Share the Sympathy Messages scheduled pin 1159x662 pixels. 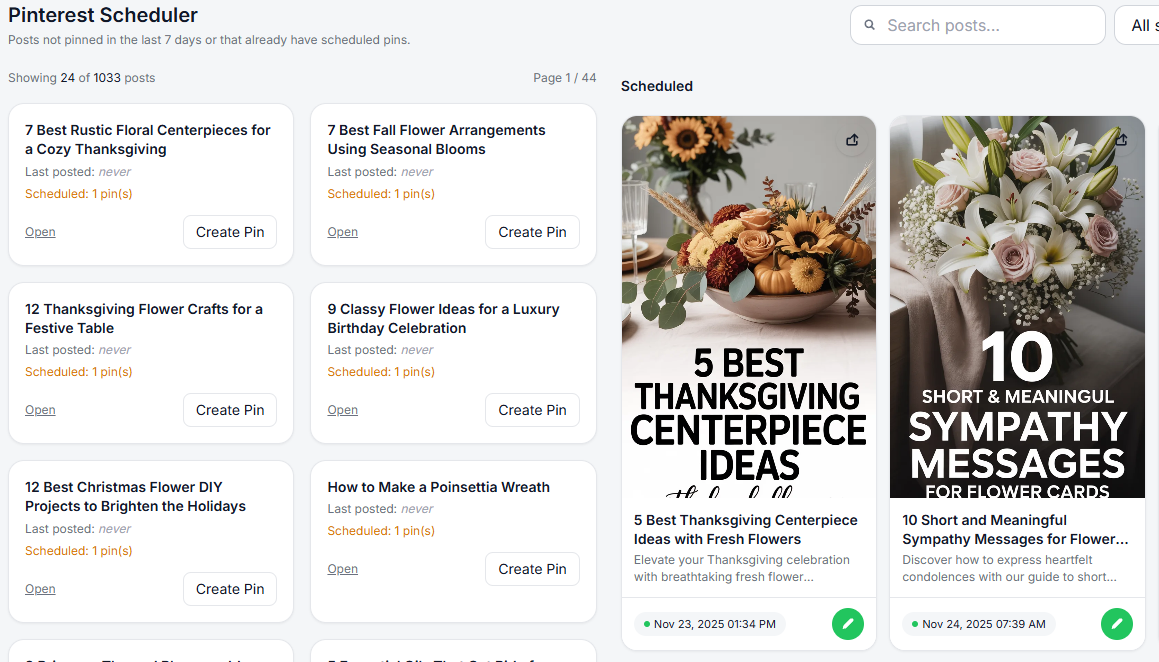pyautogui.click(x=1121, y=140)
